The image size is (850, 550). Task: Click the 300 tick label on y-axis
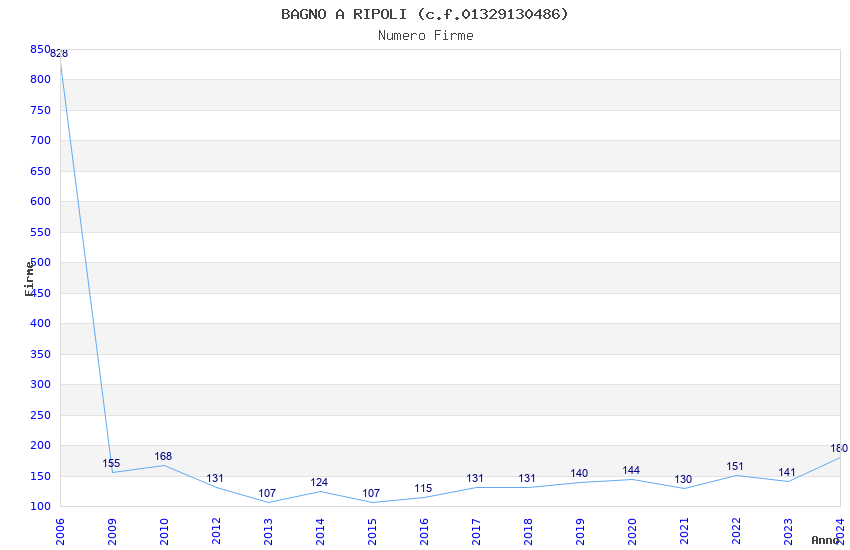click(40, 384)
